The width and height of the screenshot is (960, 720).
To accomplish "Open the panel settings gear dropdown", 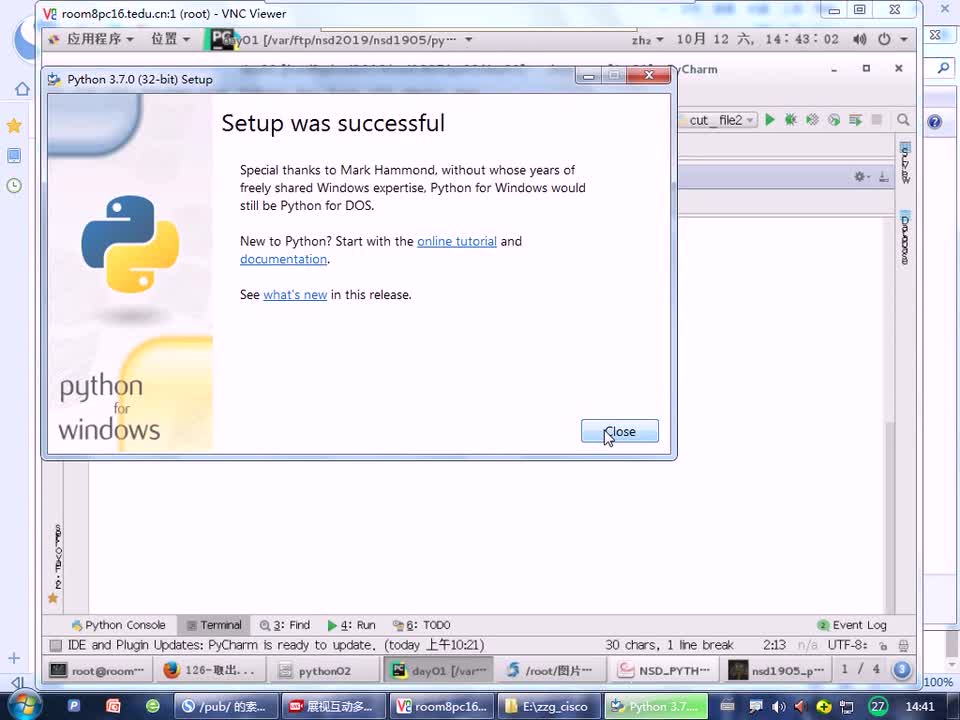I will coord(862,177).
